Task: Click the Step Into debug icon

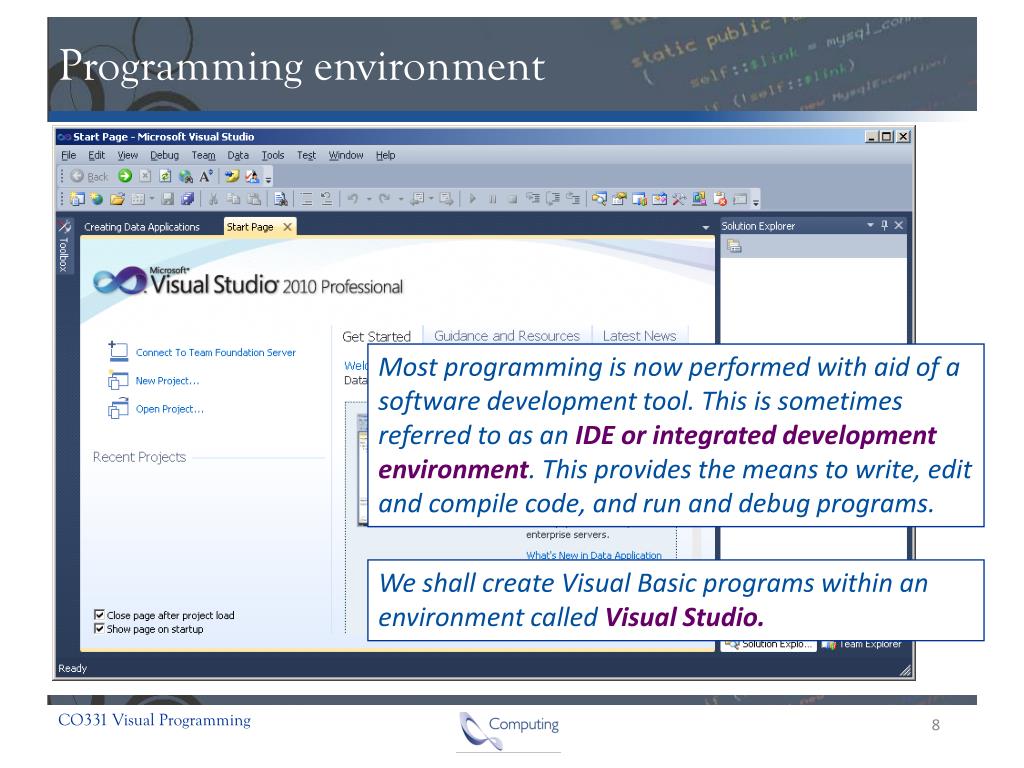Action: pos(533,199)
